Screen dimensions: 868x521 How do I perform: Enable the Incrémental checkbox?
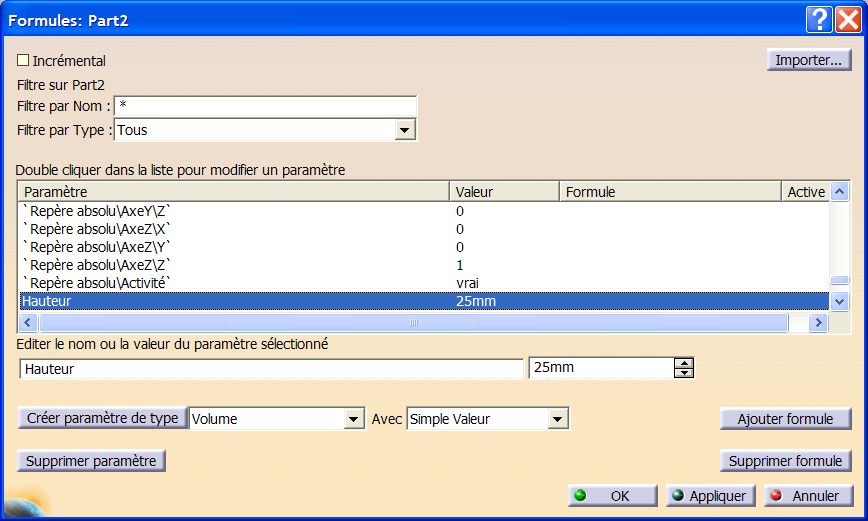(x=23, y=60)
